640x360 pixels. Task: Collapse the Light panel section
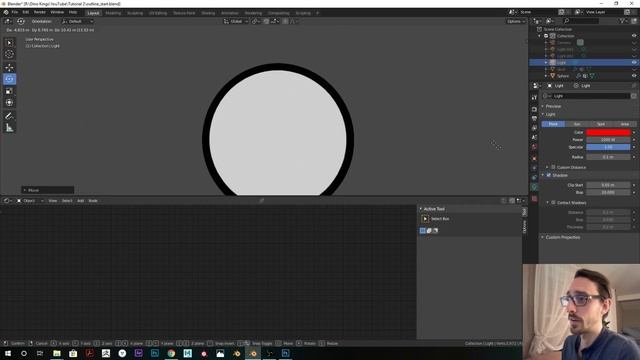click(x=543, y=114)
